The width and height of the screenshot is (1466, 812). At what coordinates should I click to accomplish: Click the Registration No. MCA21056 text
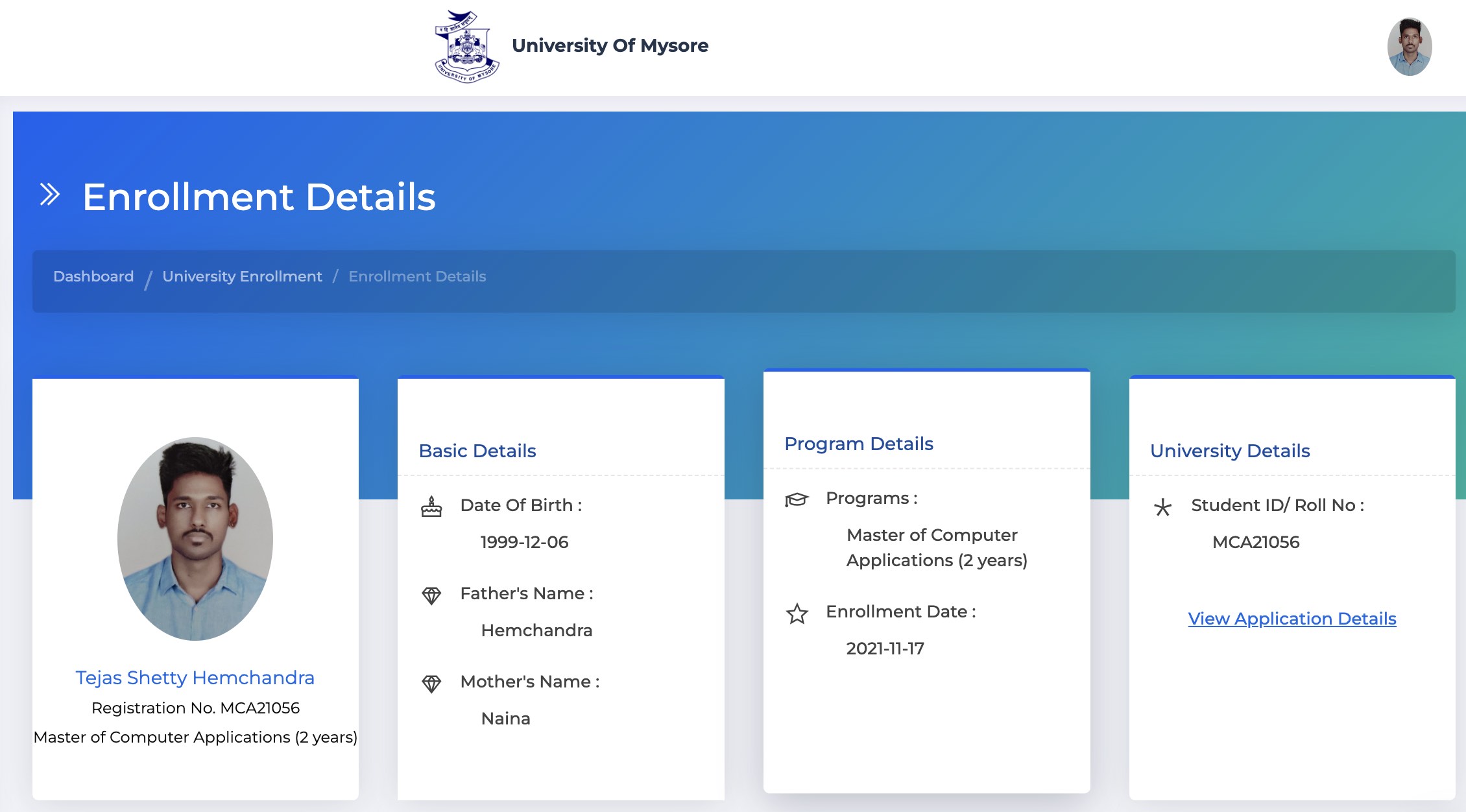click(195, 708)
